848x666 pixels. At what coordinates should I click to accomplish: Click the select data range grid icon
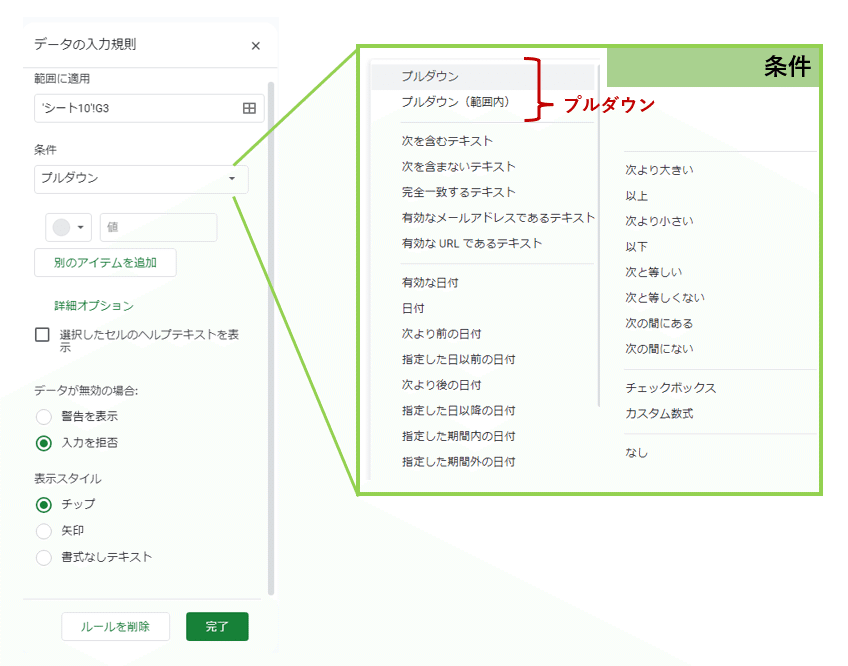(x=252, y=108)
